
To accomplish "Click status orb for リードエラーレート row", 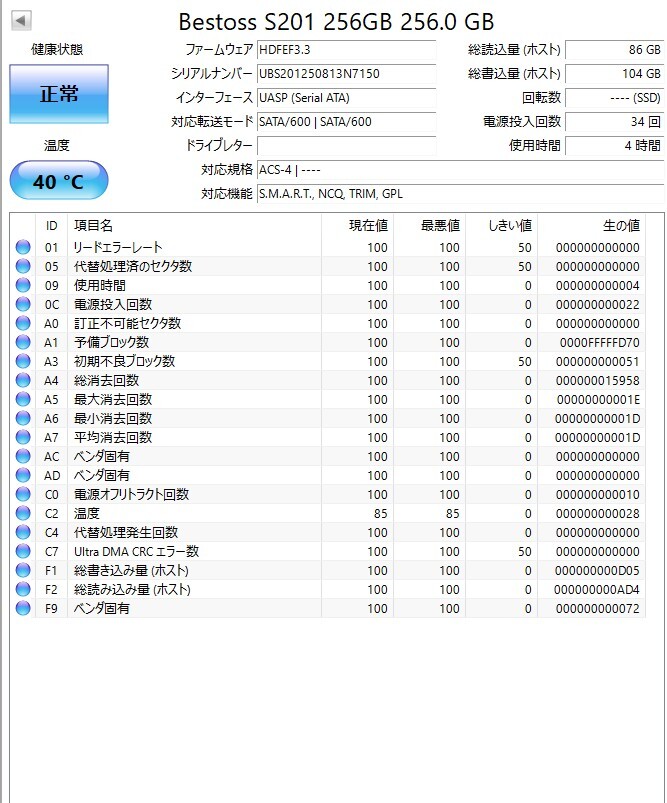I will click(x=23, y=247).
